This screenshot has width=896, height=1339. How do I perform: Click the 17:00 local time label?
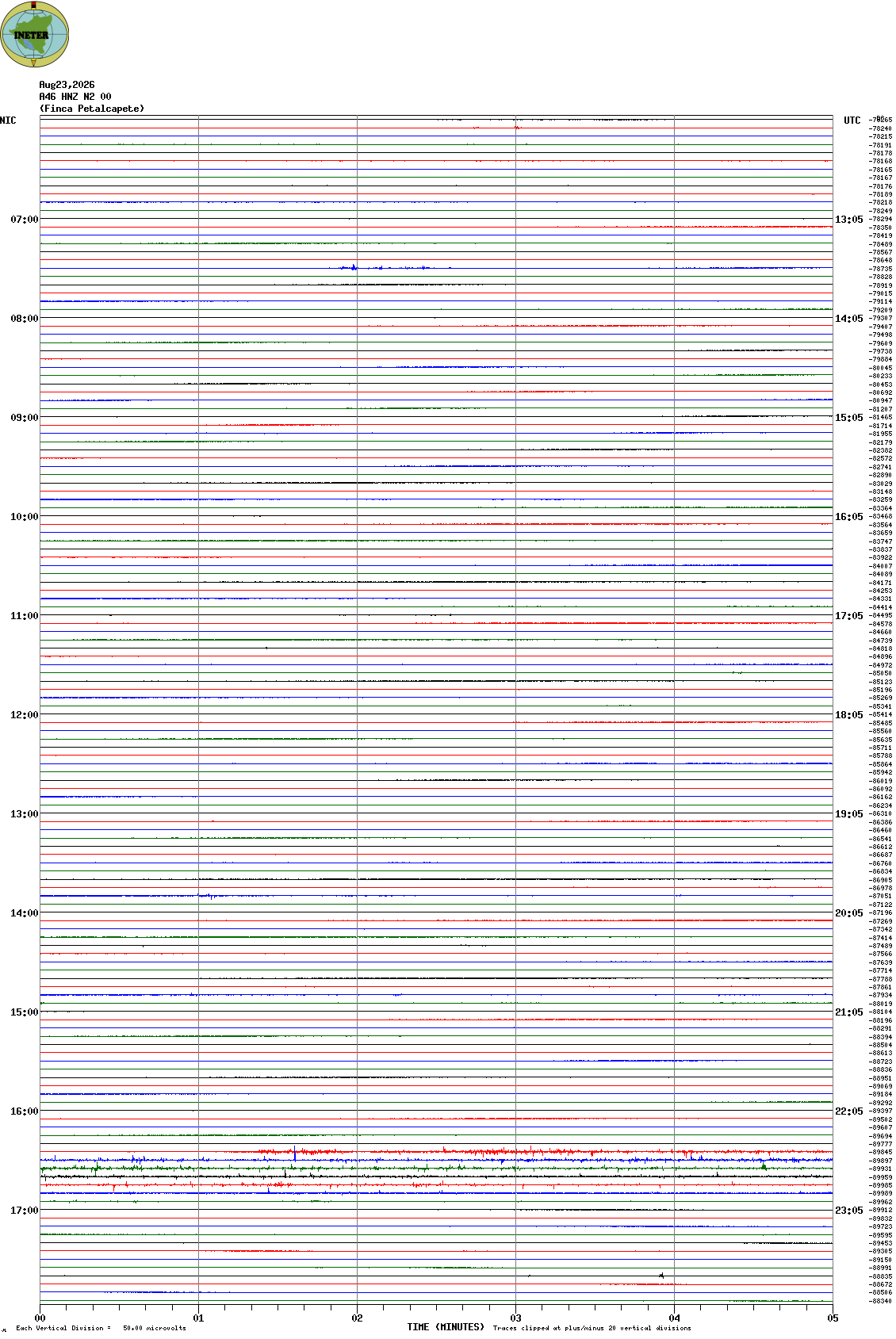(x=24, y=1211)
